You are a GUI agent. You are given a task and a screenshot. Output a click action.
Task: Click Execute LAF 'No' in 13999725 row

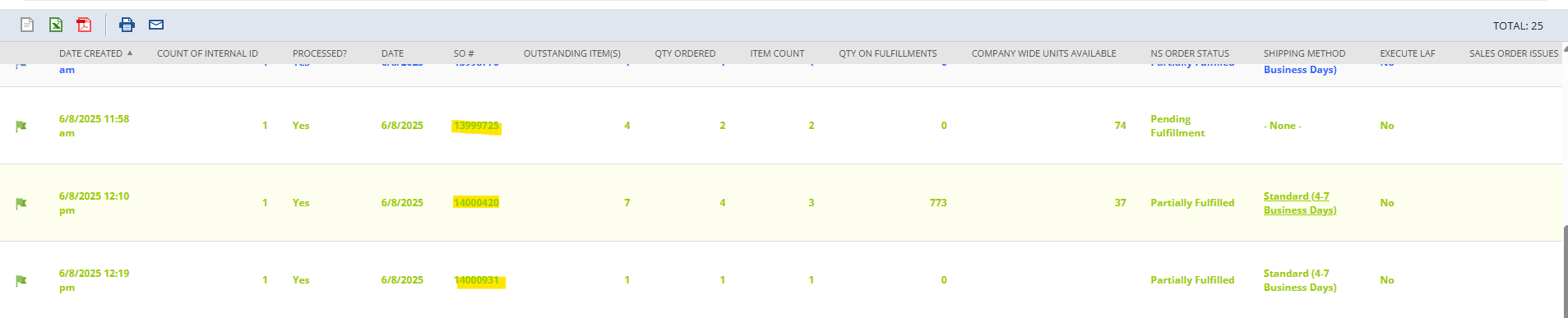1387,126
